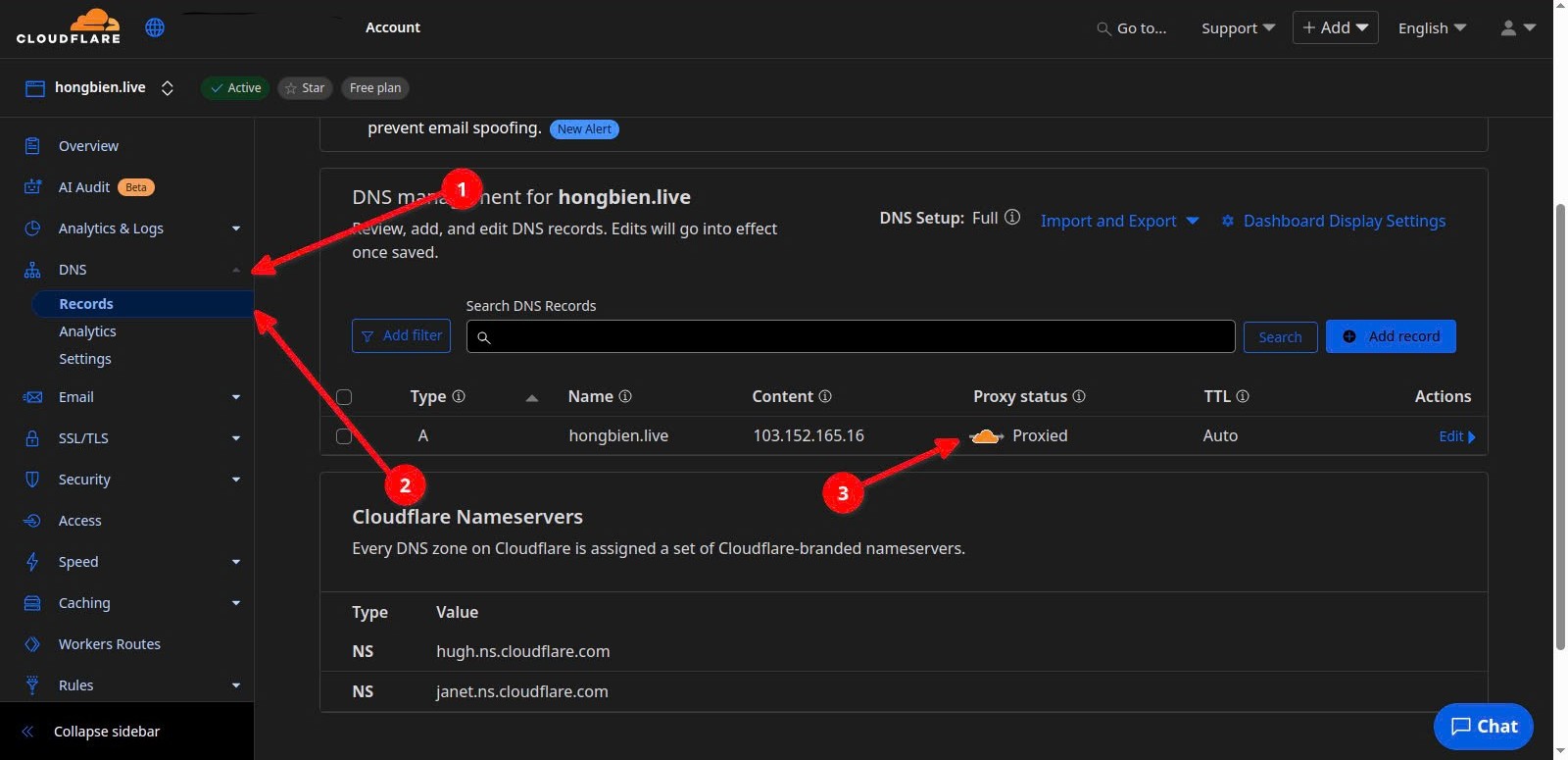Click the Content column info icon
1568x760 pixels.
click(x=825, y=396)
